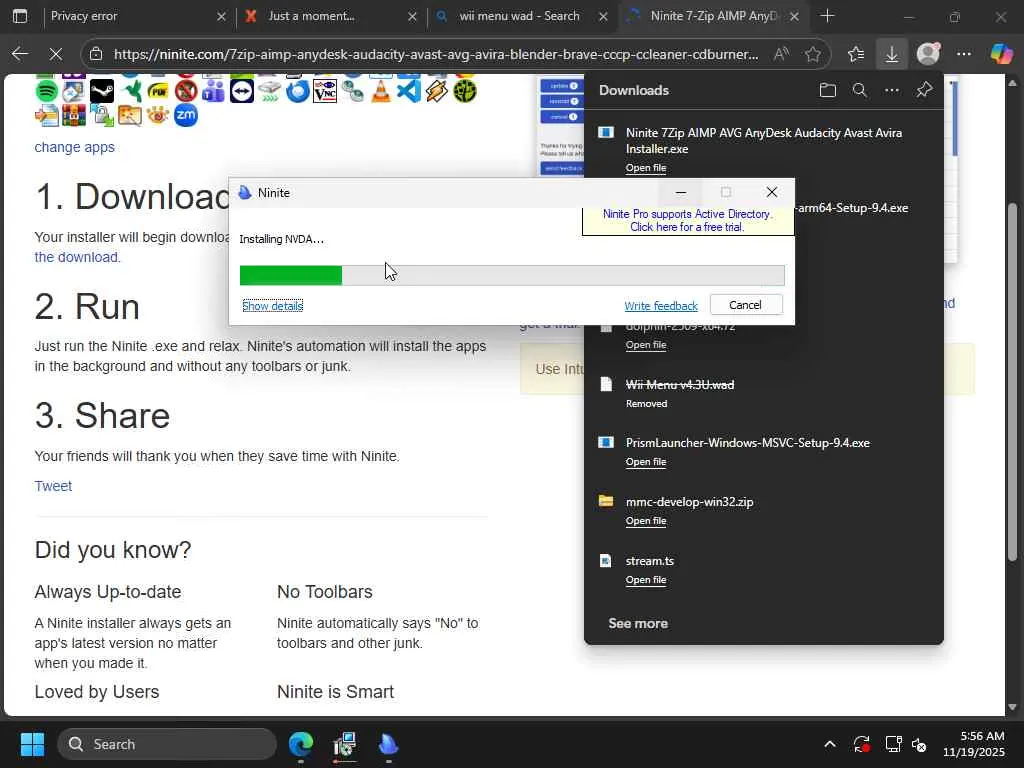Click the change apps link

[74, 148]
